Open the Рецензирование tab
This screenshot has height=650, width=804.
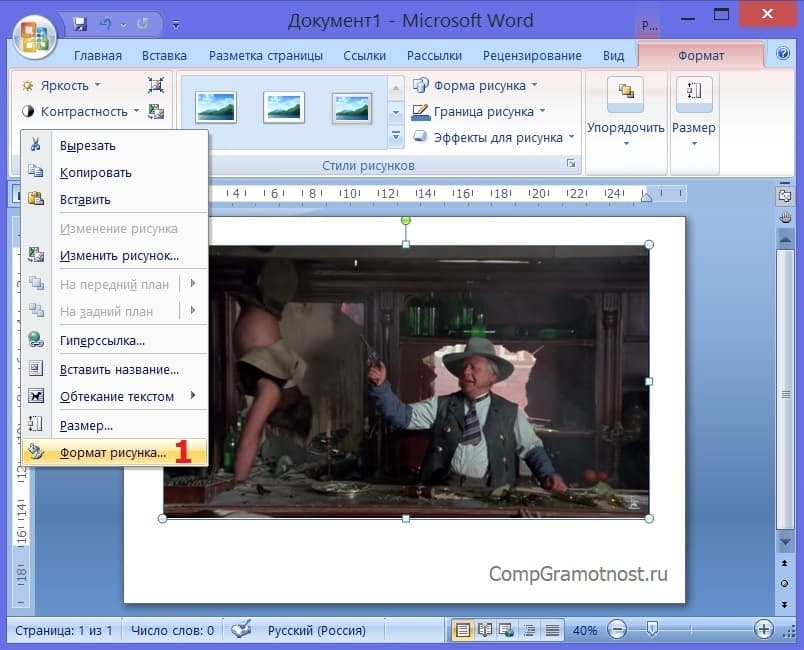coord(532,55)
